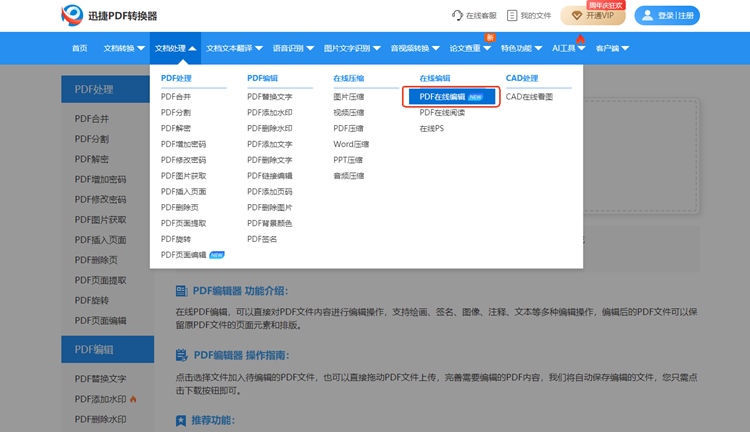Screen dimensions: 750x432
Task: Open PDF签名 in the dropdown menu
Action: (x=262, y=239)
